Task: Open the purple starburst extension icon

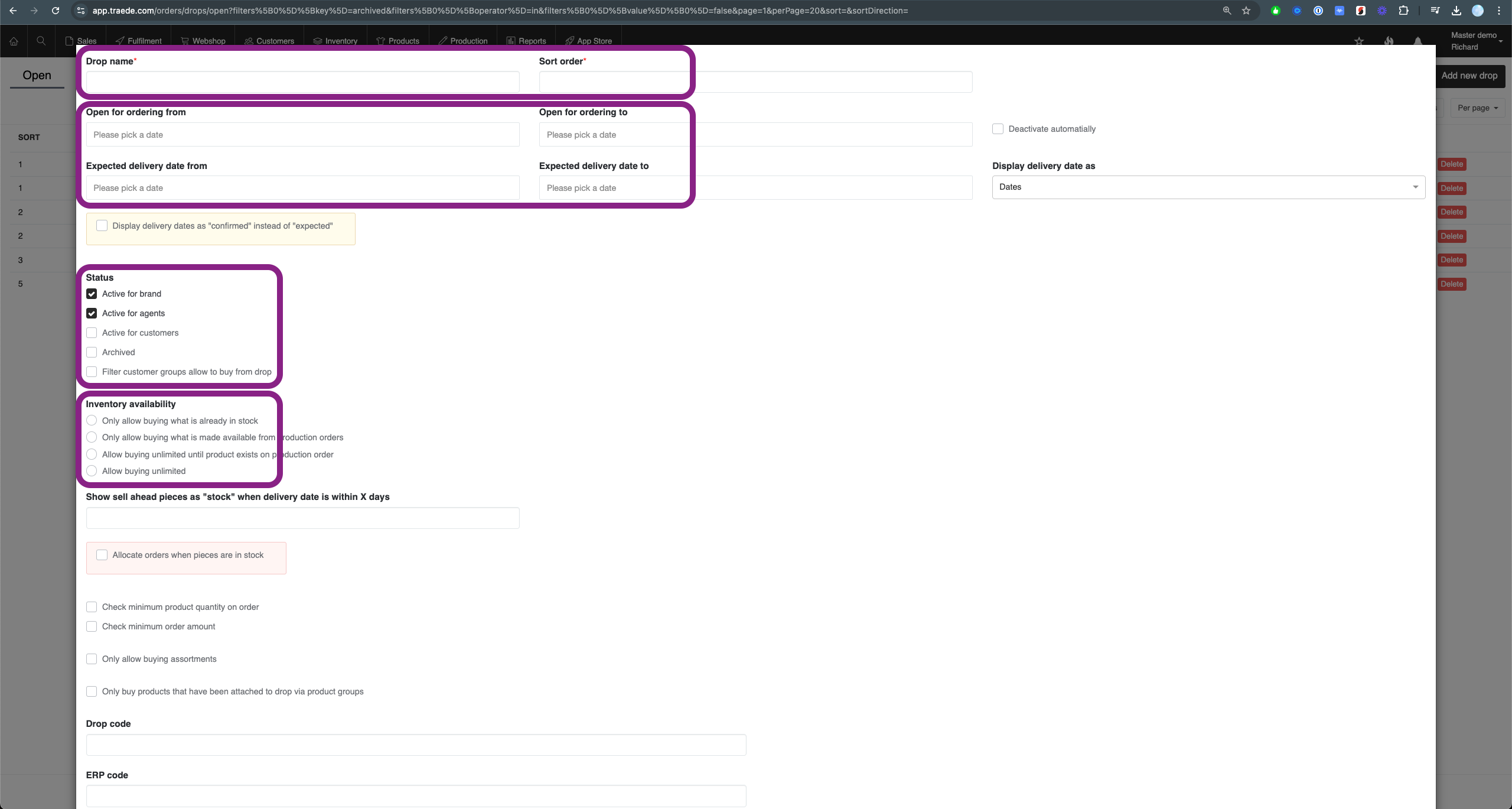Action: (x=1382, y=11)
